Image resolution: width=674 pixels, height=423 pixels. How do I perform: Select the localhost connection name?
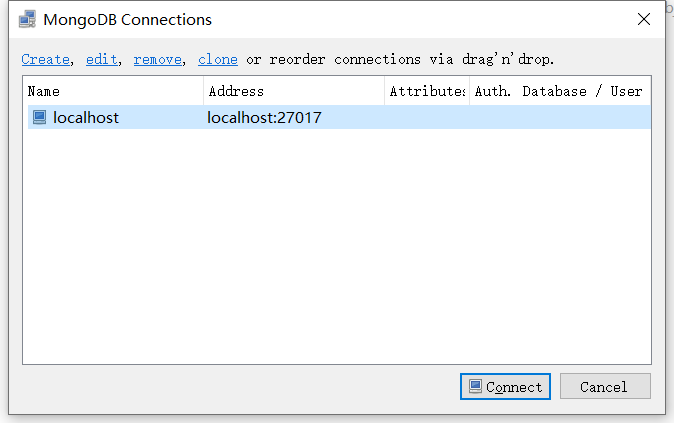pyautogui.click(x=85, y=117)
